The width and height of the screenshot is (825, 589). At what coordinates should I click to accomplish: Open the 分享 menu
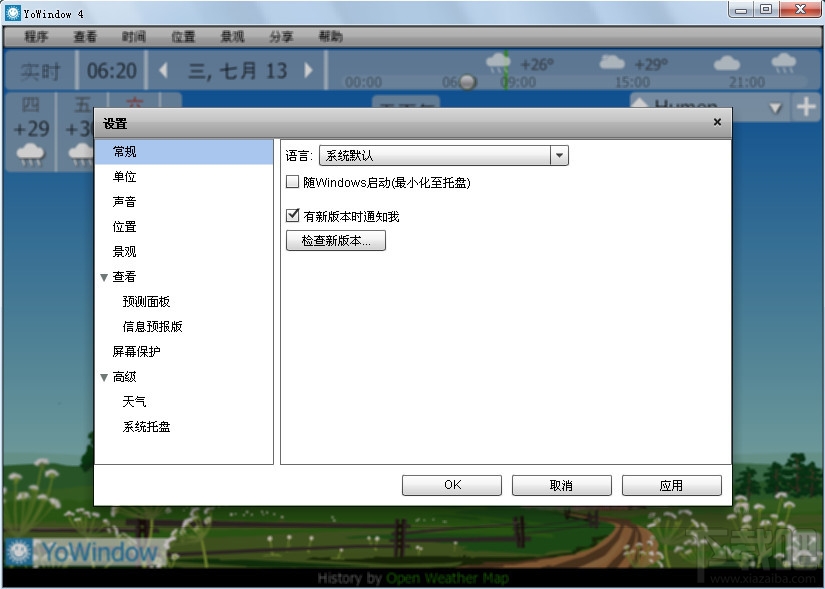tap(282, 36)
